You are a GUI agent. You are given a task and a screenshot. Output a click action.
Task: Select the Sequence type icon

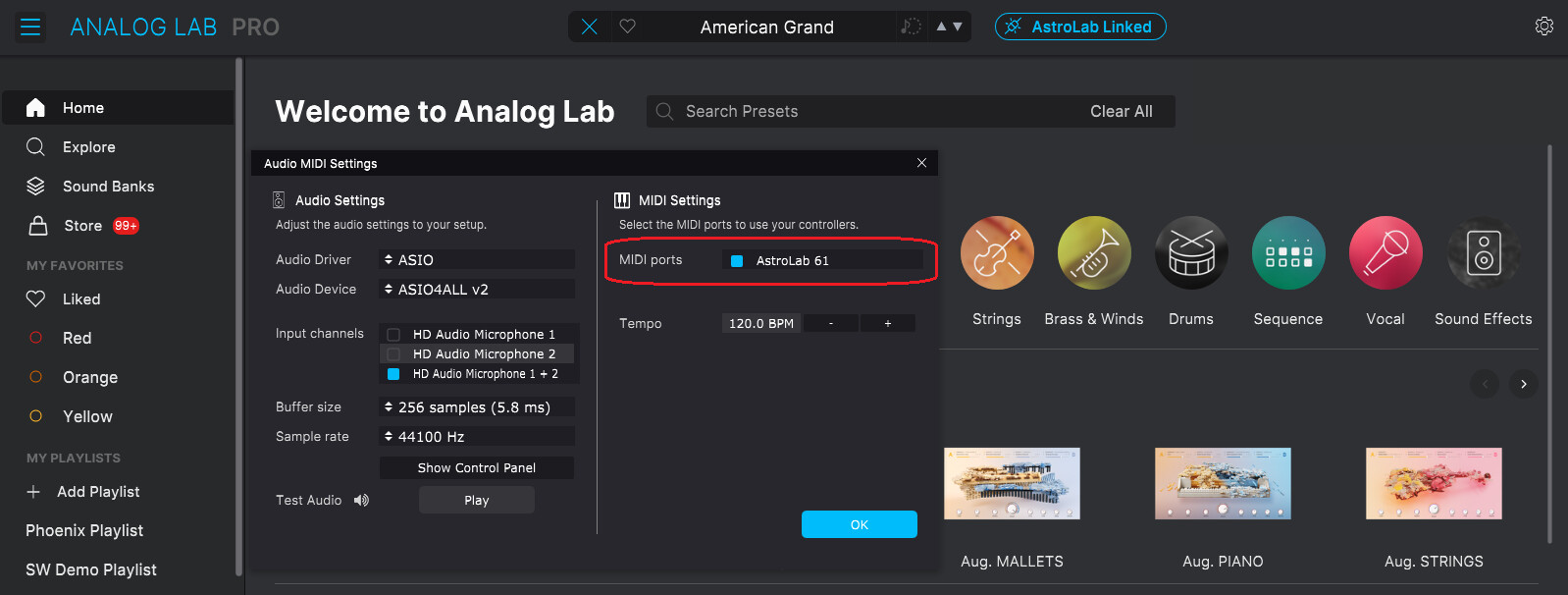point(1288,252)
